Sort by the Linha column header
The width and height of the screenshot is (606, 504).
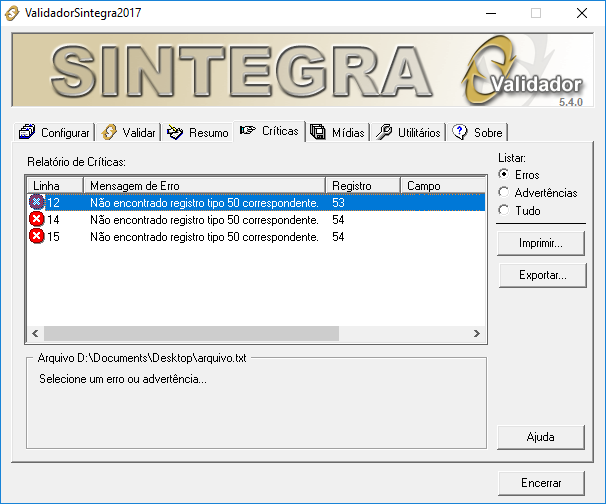pos(55,186)
